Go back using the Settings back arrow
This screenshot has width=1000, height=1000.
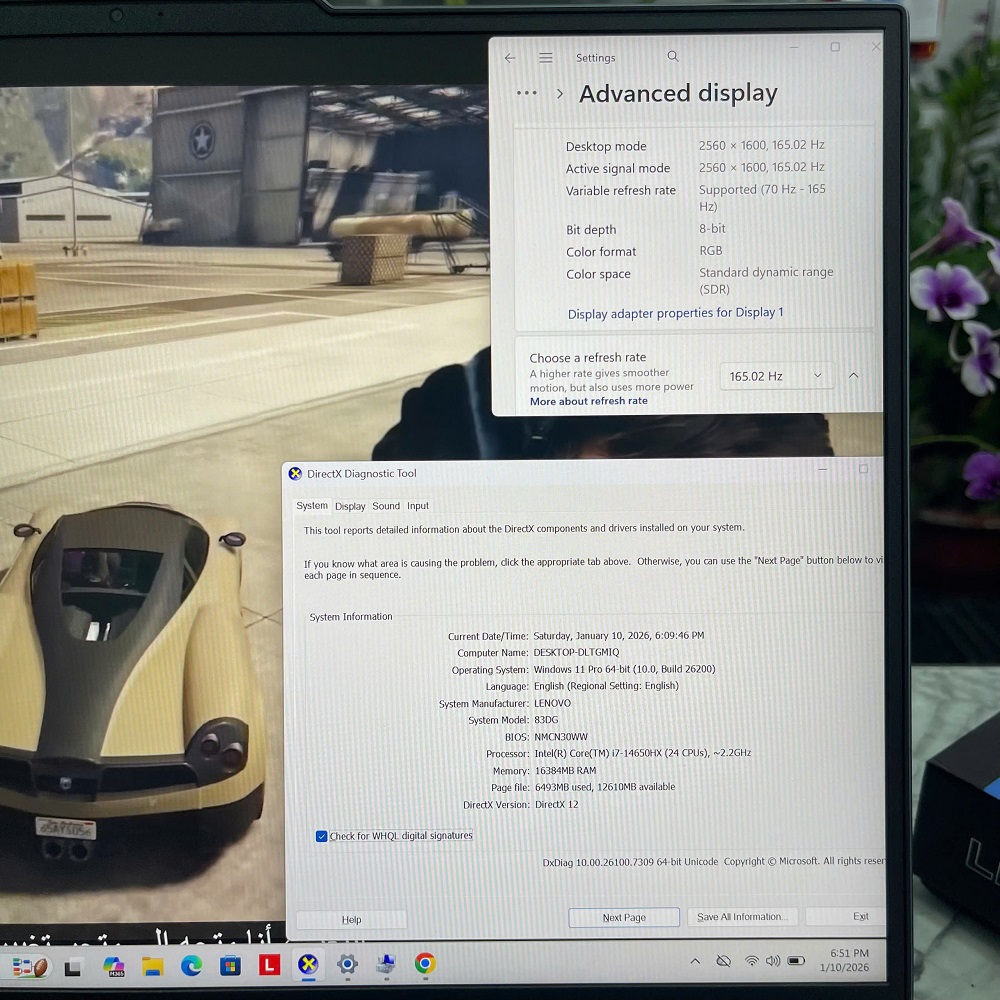pos(510,58)
